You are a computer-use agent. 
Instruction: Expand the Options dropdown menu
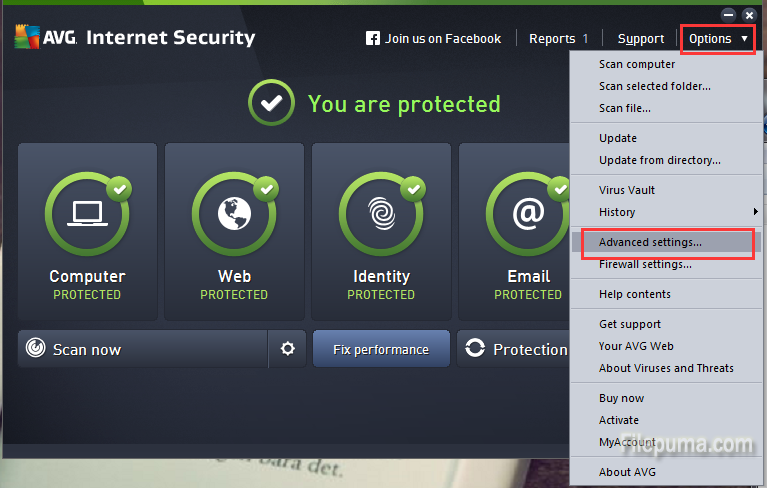[718, 39]
